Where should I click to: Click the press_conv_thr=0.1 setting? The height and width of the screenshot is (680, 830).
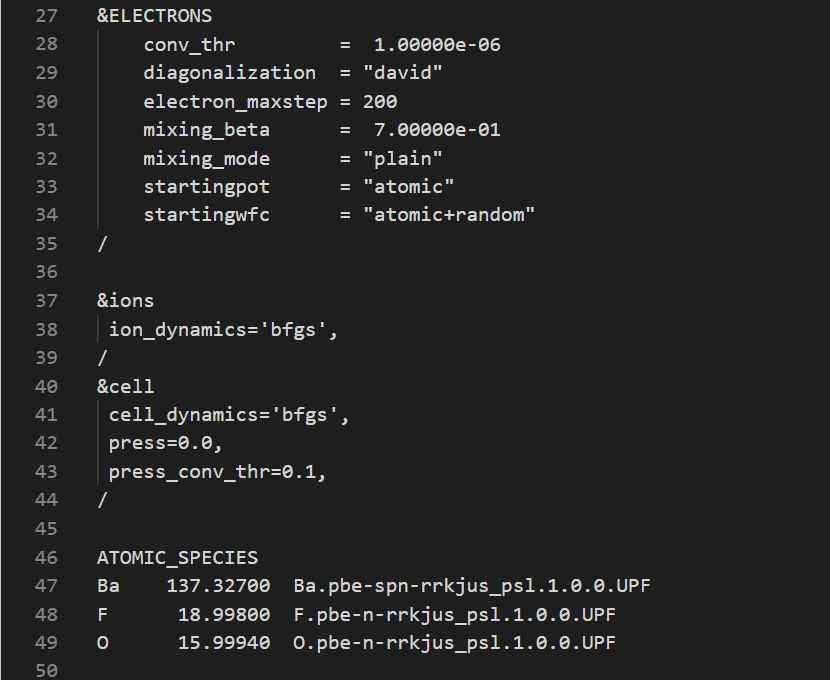pos(217,473)
